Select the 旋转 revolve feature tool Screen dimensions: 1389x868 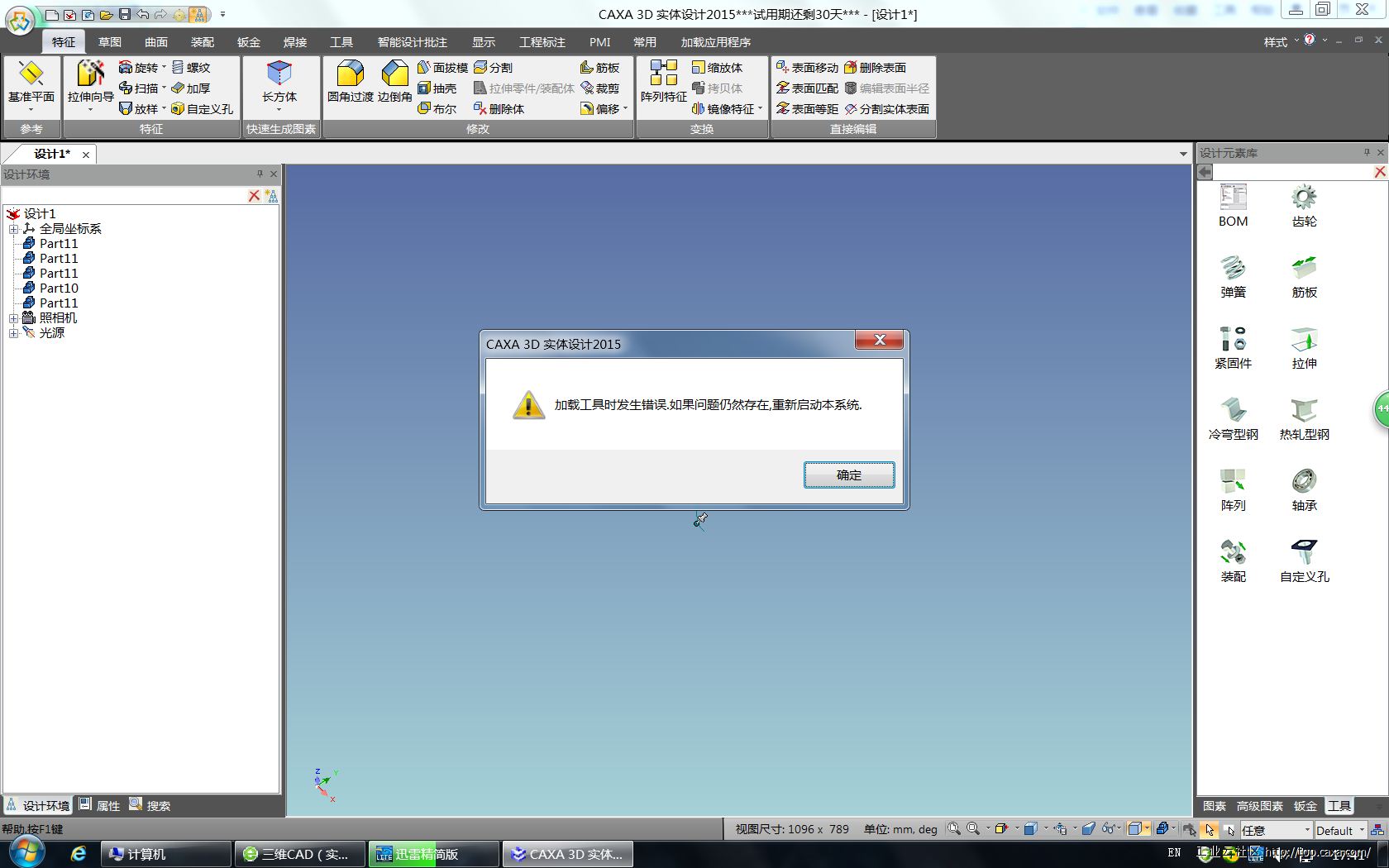[139, 67]
